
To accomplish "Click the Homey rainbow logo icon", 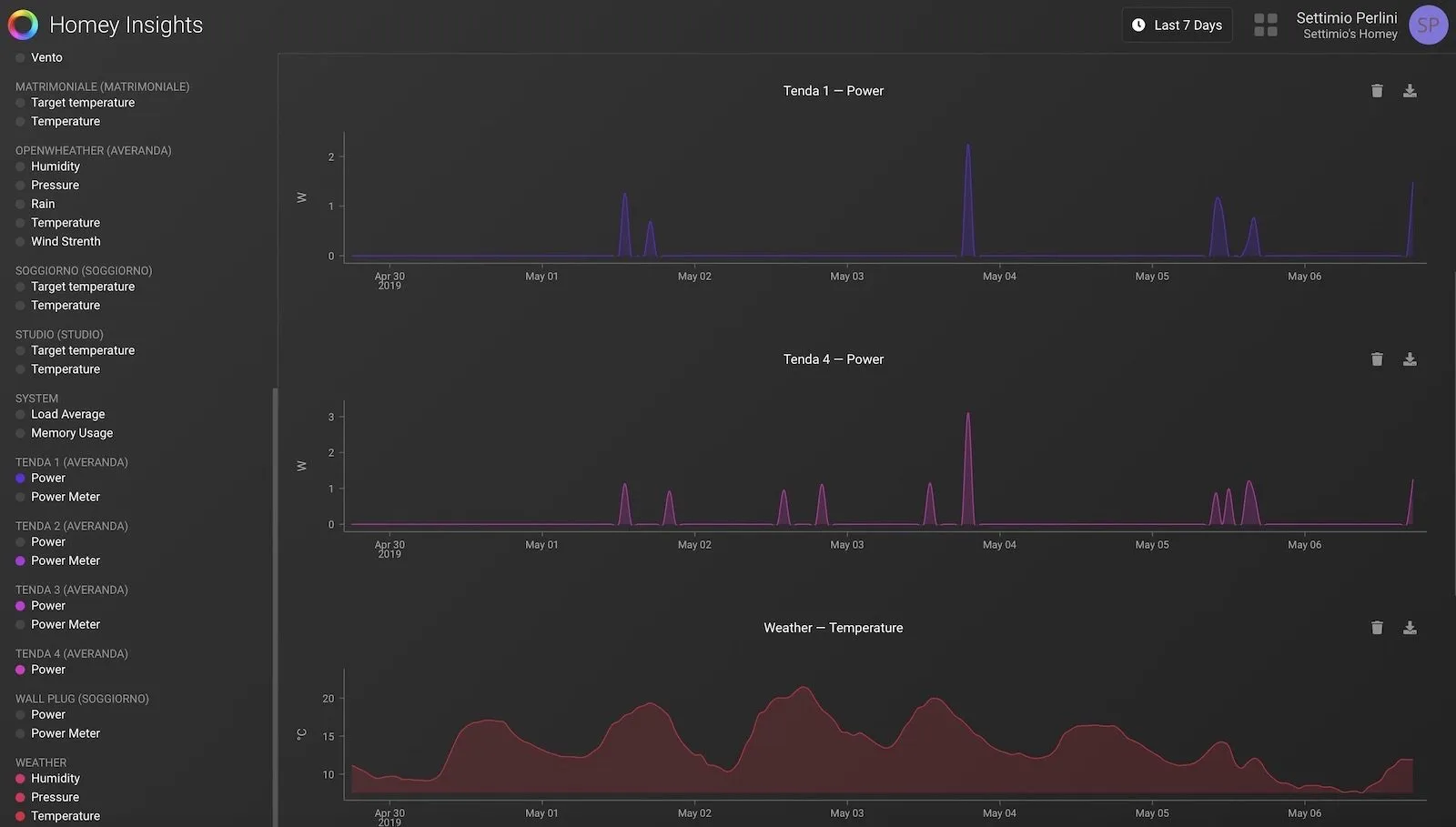I will 23,25.
